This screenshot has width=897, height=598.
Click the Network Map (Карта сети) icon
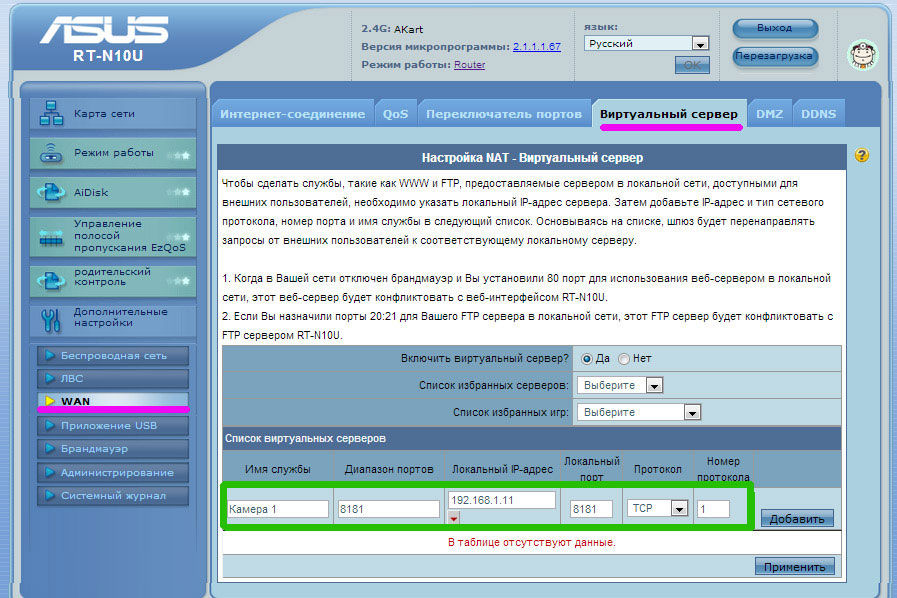click(x=51, y=114)
